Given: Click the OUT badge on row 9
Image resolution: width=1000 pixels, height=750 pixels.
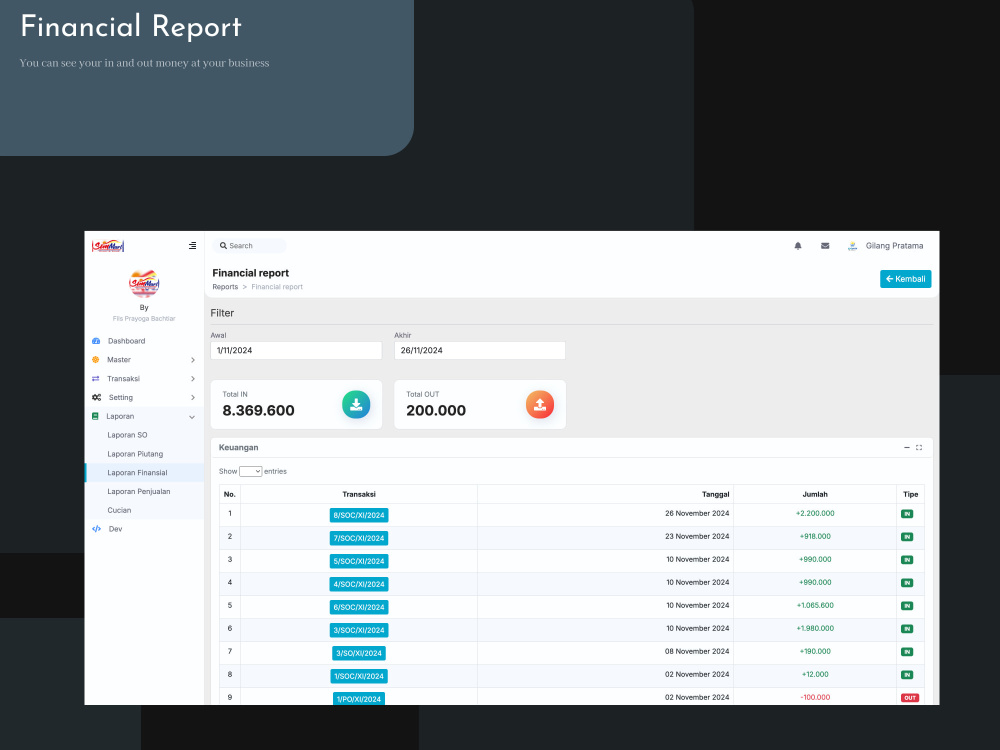Looking at the screenshot, I should click(x=909, y=698).
